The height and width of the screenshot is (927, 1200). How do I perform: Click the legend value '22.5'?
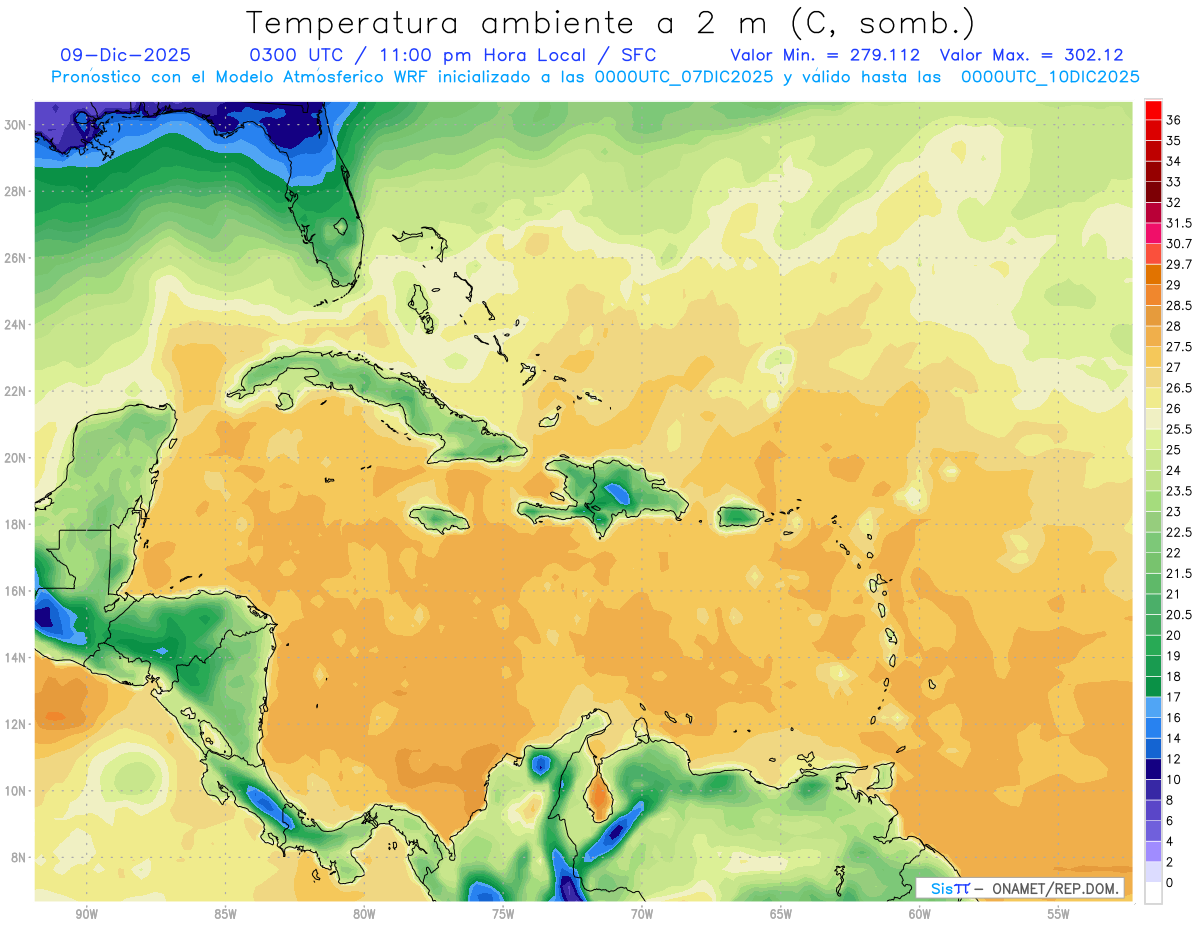[1179, 532]
